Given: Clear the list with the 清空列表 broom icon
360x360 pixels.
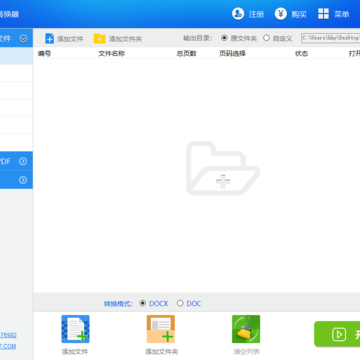Looking at the screenshot, I should (x=246, y=329).
